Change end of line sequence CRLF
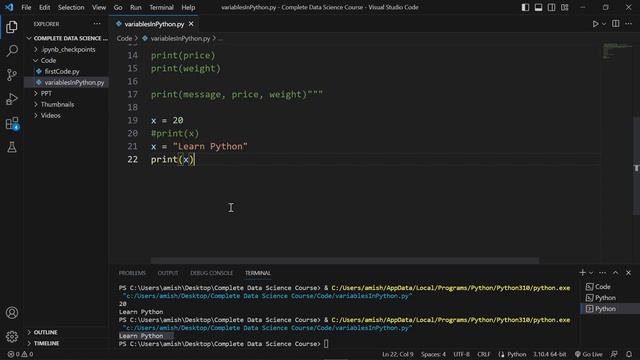The image size is (640, 360). click(484, 354)
